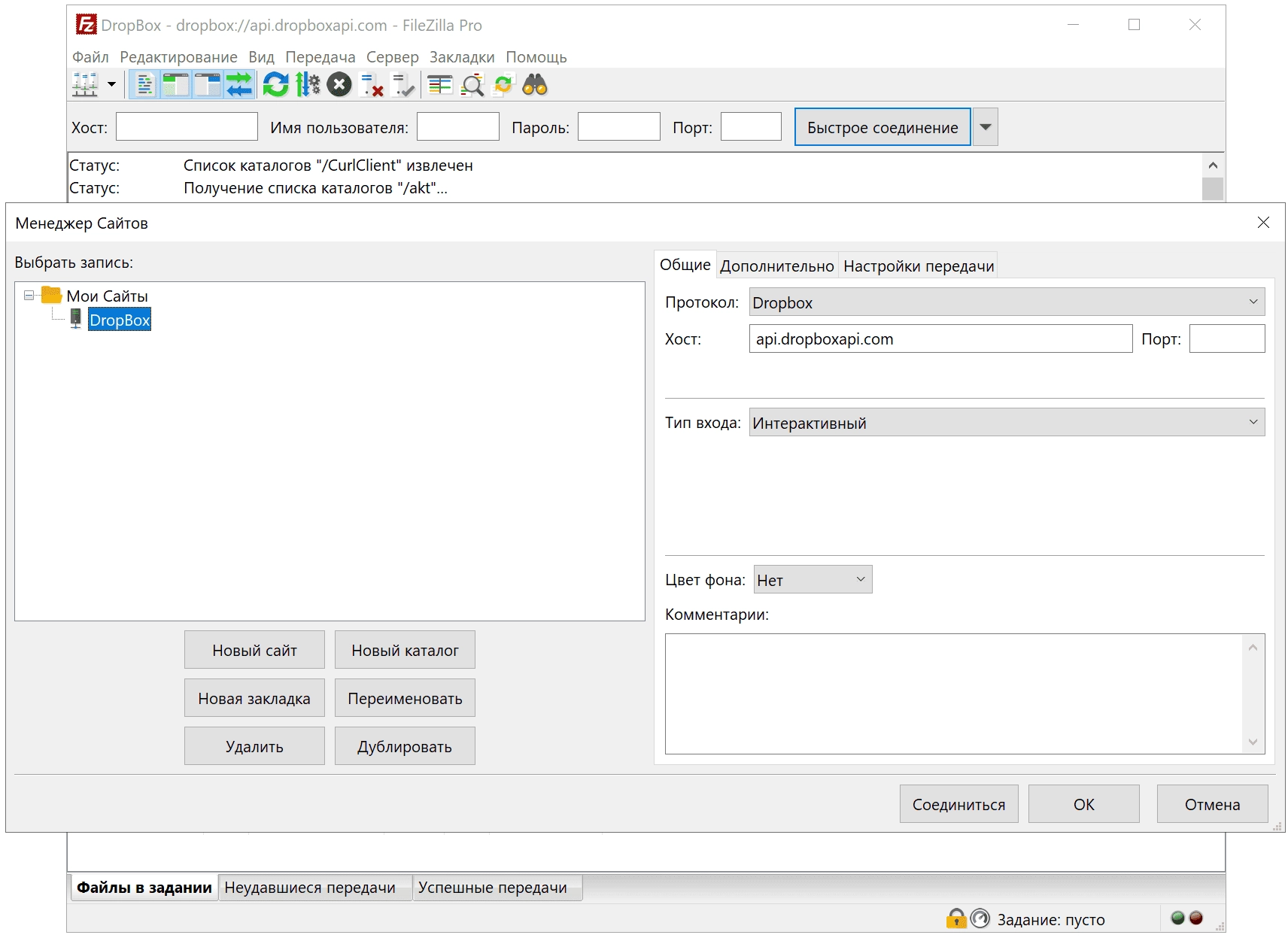Viewport: 1288px width, 938px height.
Task: Open the Site Manager dropdown arrow in toolbar
Action: tap(111, 84)
